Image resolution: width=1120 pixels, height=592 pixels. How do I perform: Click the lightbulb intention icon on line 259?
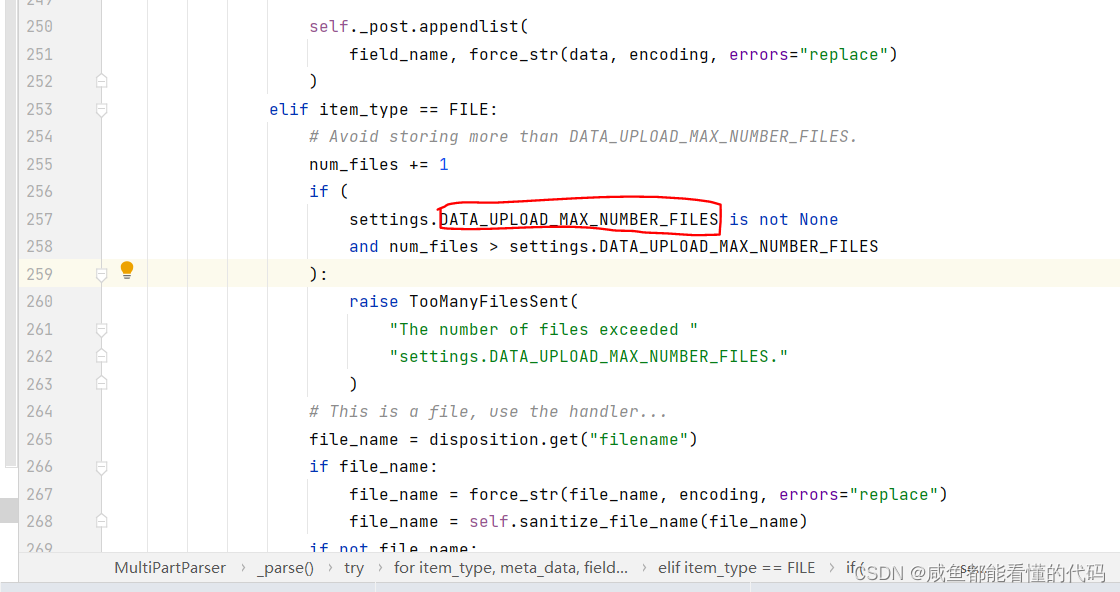126,269
